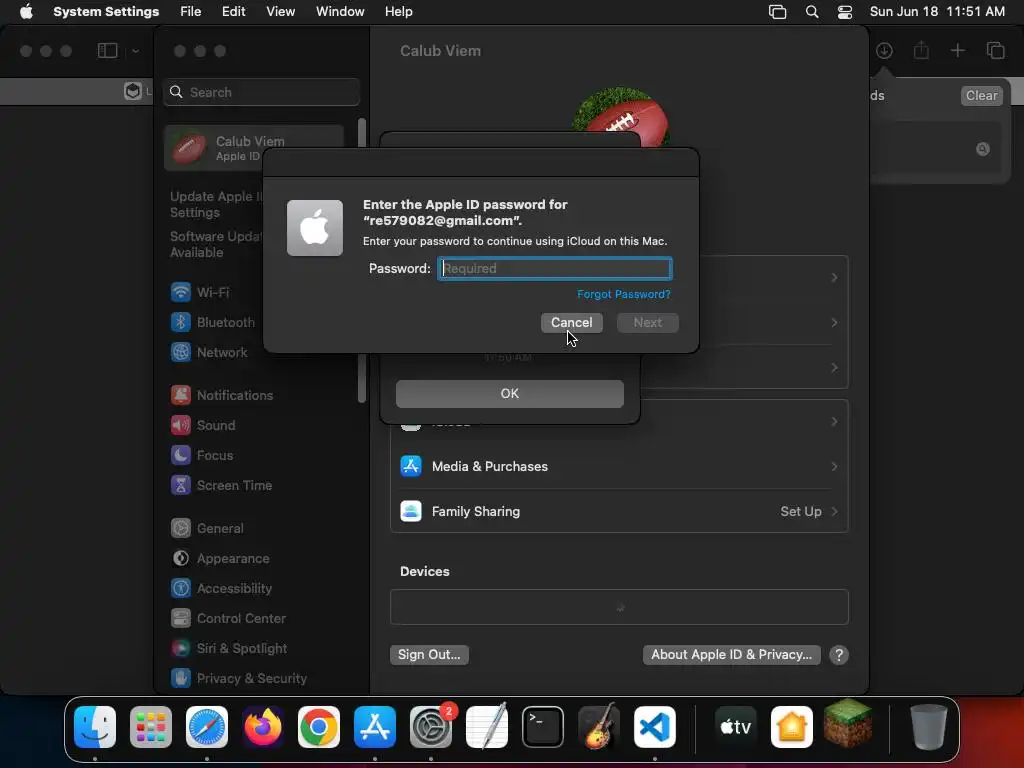Open Appearance settings
Viewport: 1024px width, 768px height.
click(x=220, y=558)
